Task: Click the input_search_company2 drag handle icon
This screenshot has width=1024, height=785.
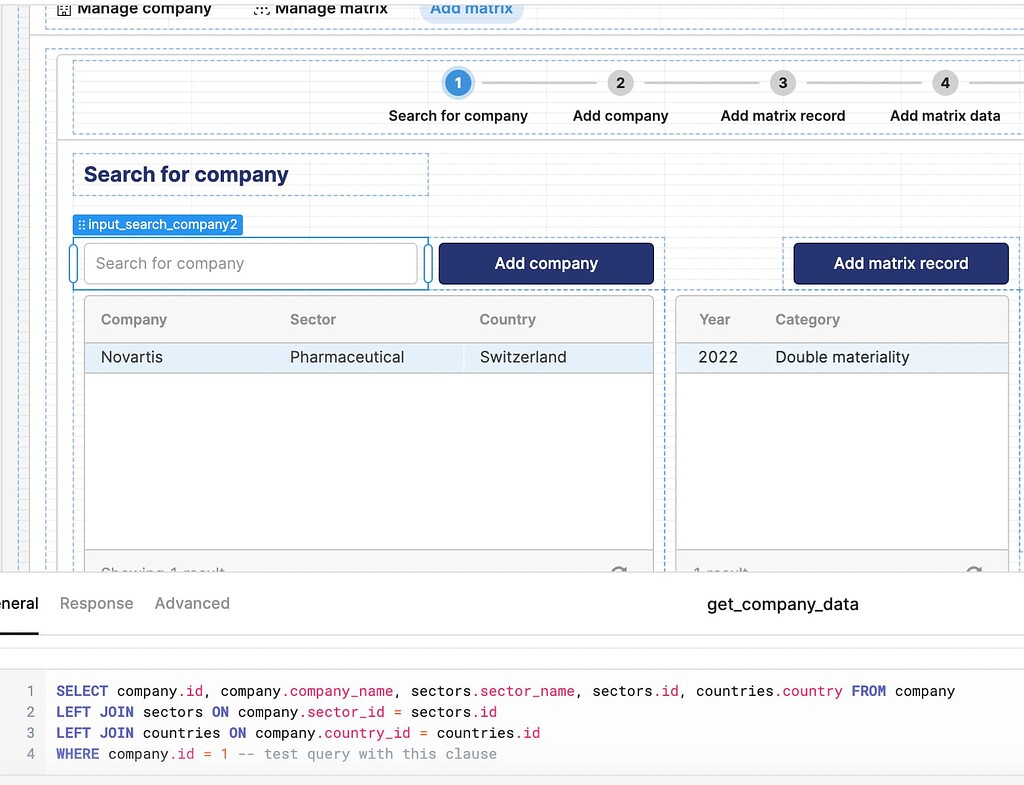Action: point(82,225)
